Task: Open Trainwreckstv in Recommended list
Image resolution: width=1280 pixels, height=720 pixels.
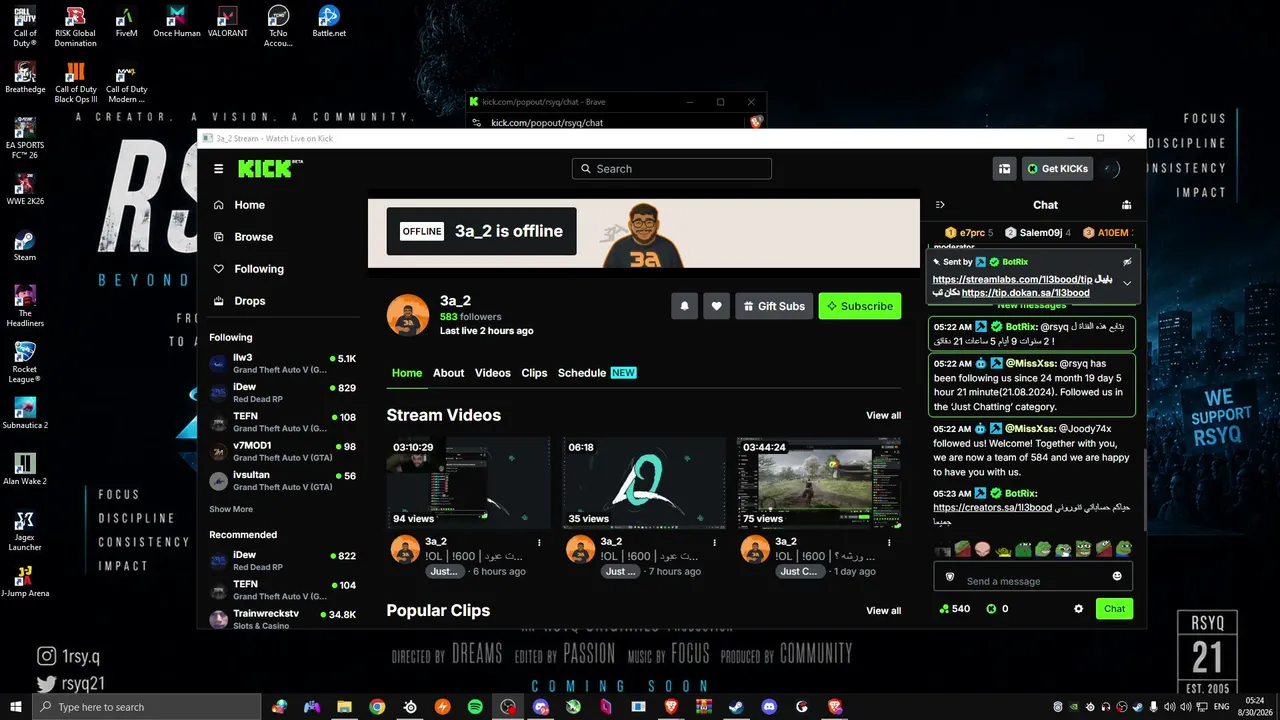Action: click(283, 619)
